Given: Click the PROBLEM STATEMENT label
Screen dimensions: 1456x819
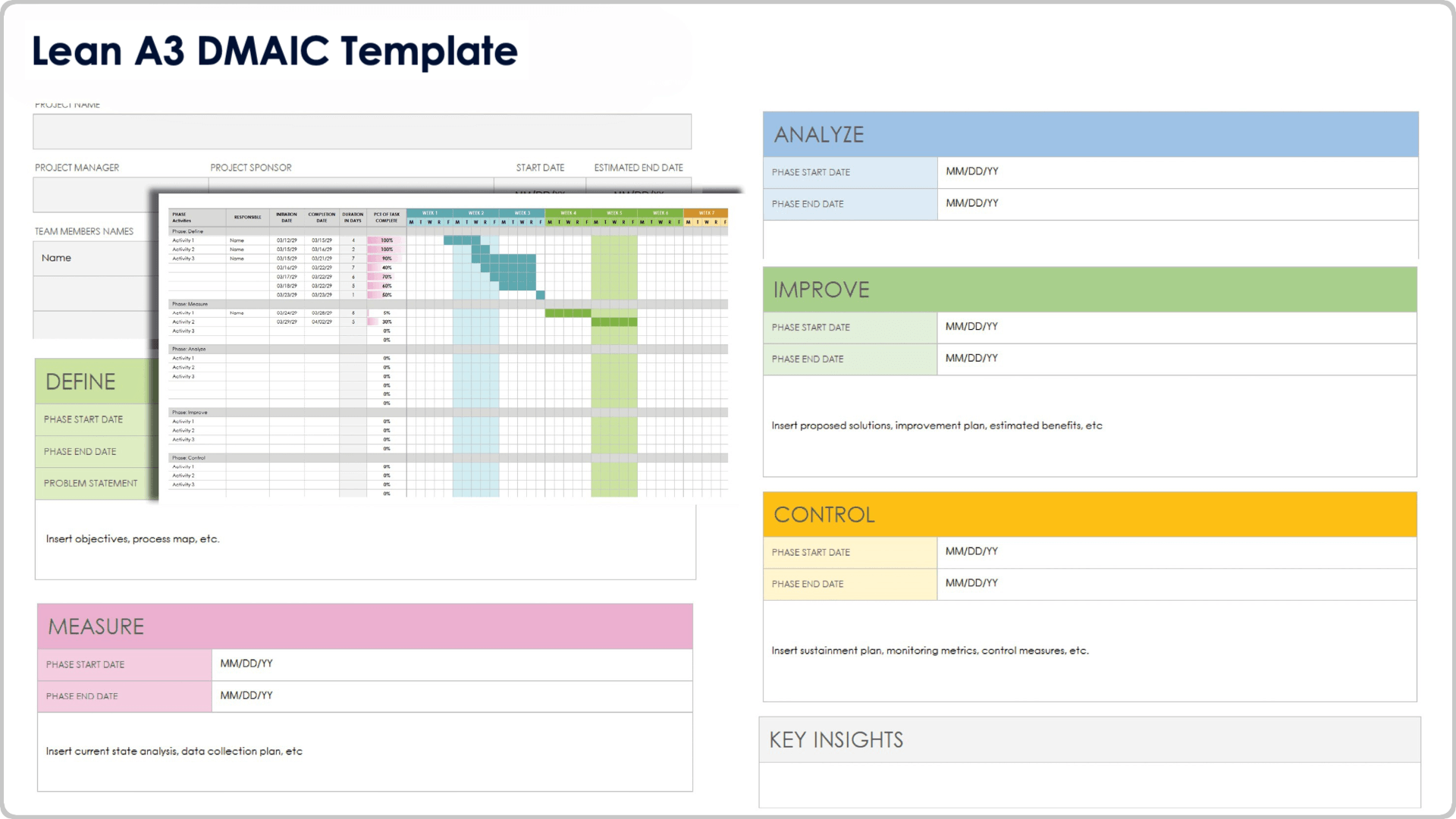Looking at the screenshot, I should click(x=90, y=483).
